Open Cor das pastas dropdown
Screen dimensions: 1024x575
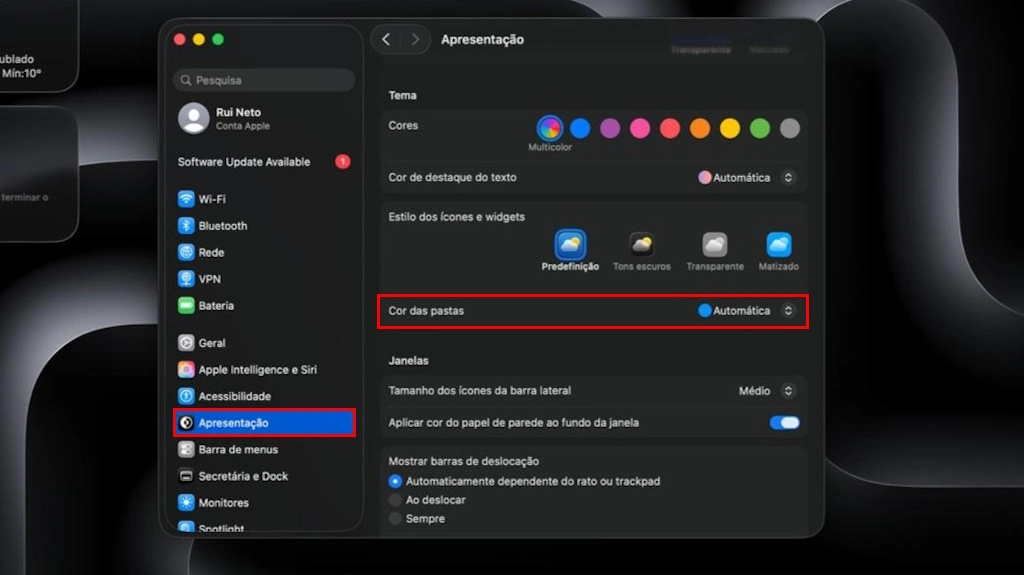click(x=749, y=311)
